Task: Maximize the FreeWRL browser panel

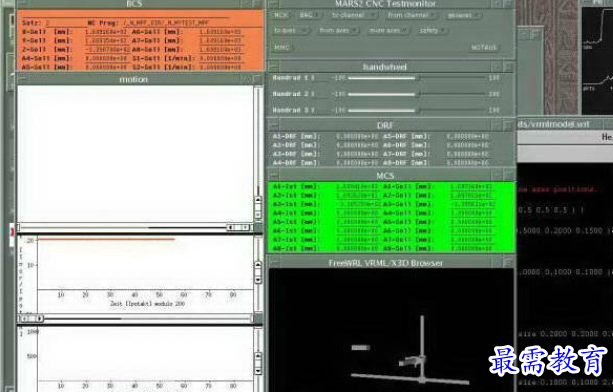Action: [x=509, y=263]
